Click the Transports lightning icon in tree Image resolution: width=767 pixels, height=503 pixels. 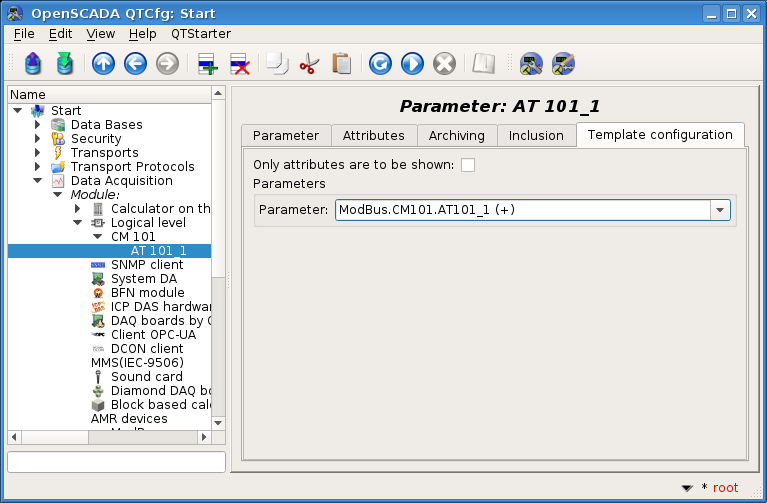pyautogui.click(x=58, y=153)
